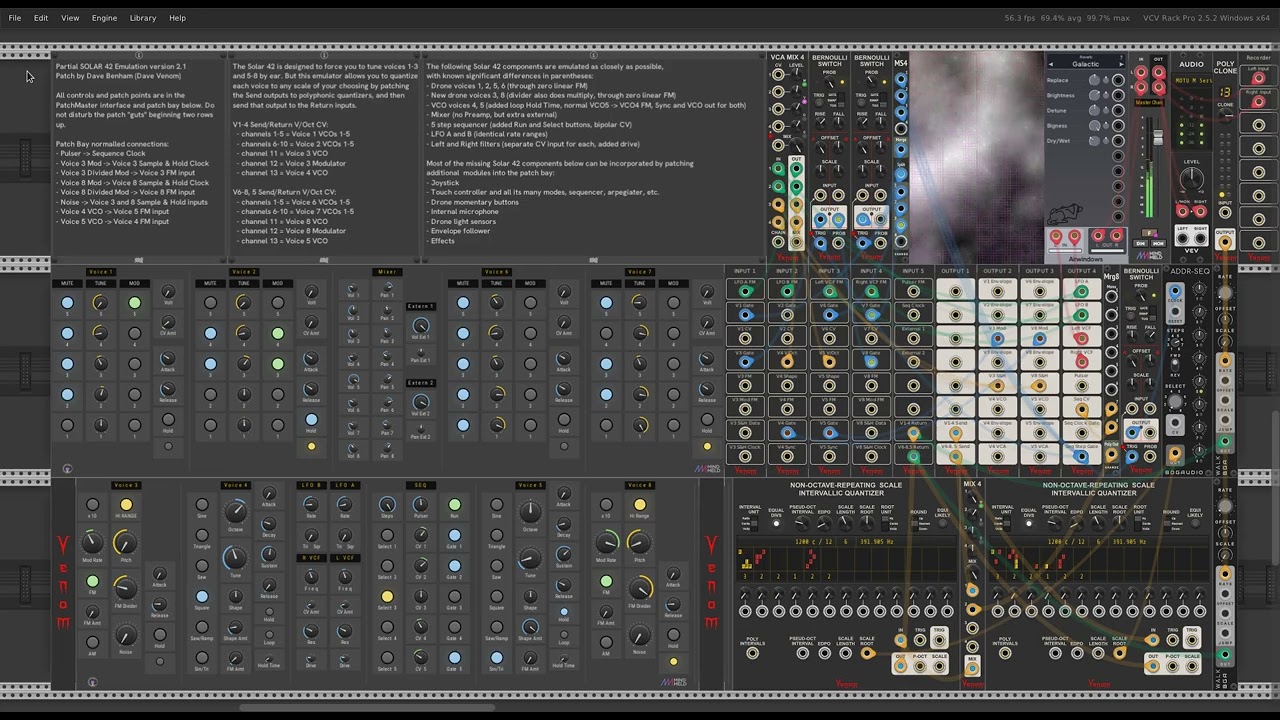Toggle SEQ Select 3 yellow button
The image size is (1280, 720).
[387, 597]
